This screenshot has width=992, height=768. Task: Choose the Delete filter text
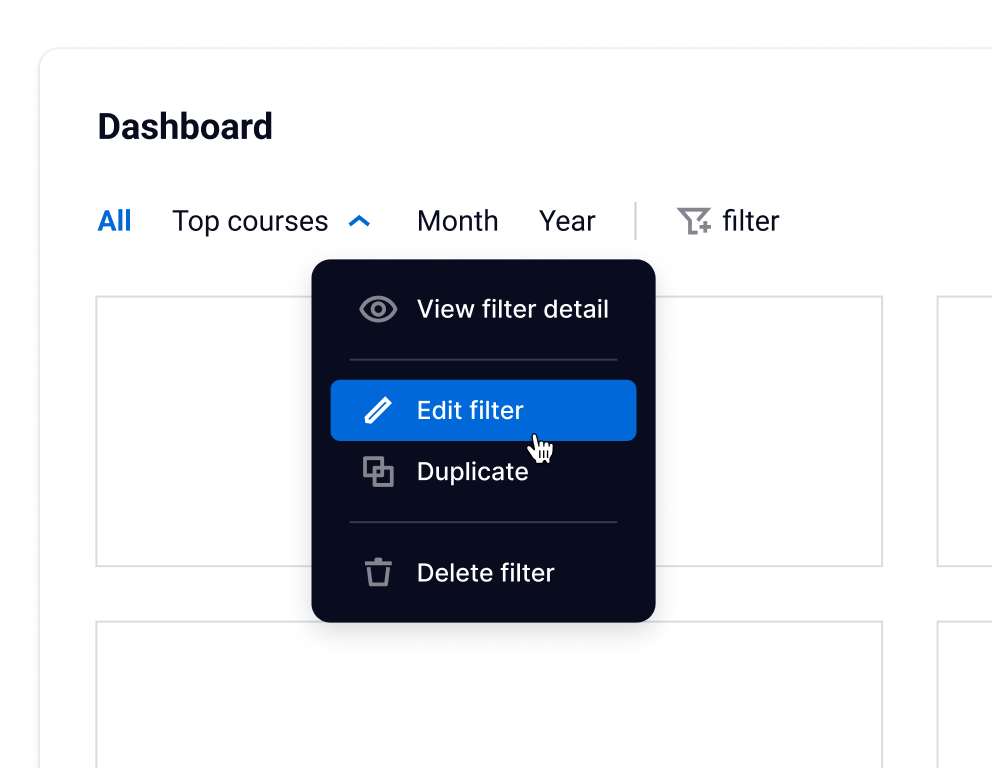pos(485,573)
